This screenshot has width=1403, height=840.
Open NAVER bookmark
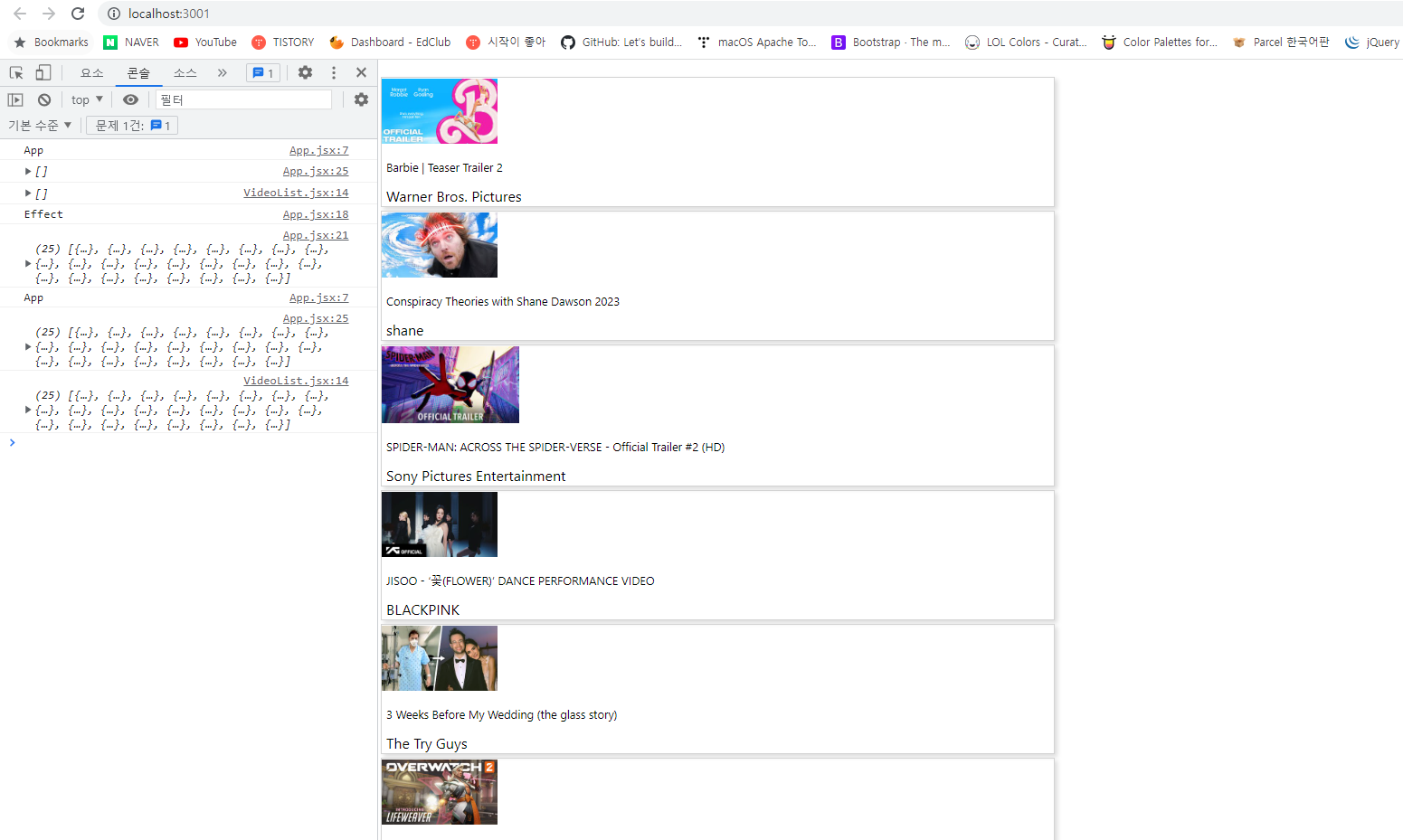click(131, 42)
